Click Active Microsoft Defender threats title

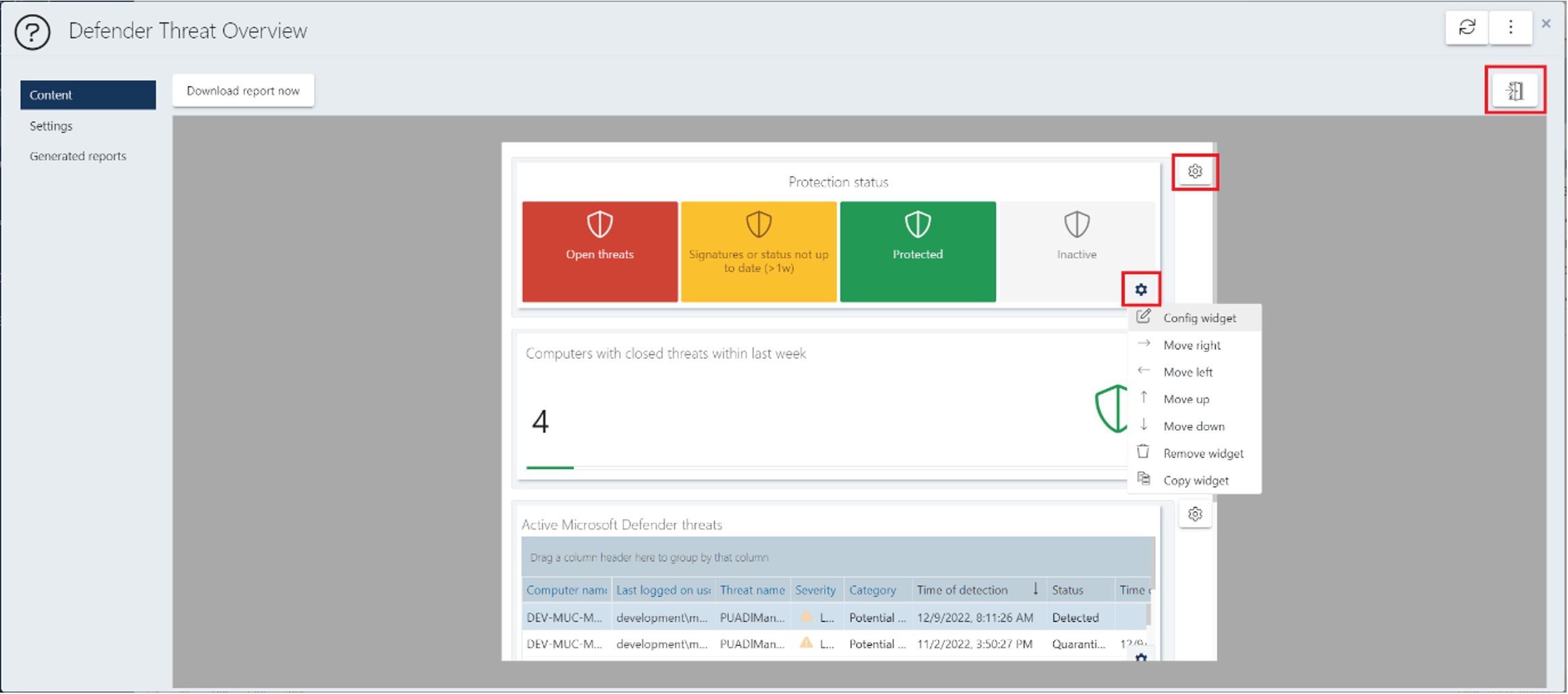[622, 525]
